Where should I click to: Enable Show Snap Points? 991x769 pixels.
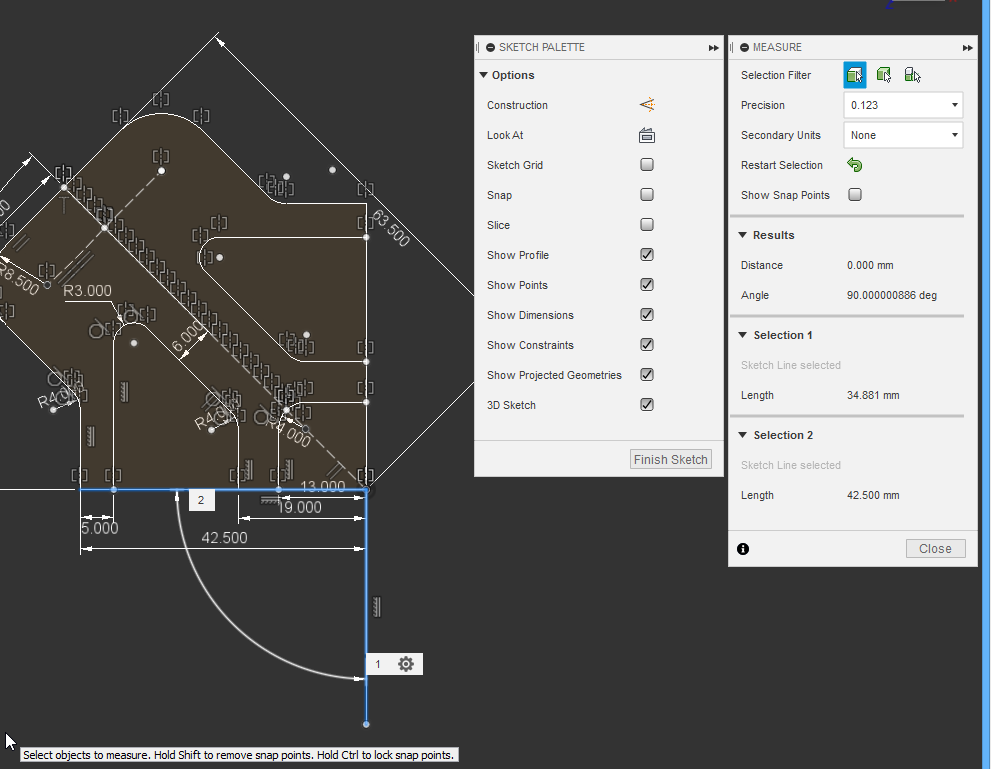coord(854,195)
